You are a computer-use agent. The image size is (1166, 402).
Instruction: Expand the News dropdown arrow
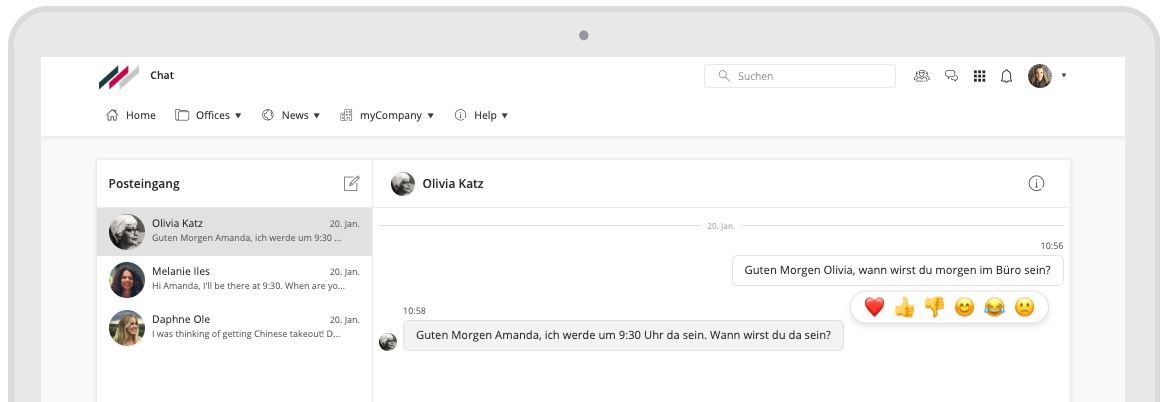tap(316, 116)
